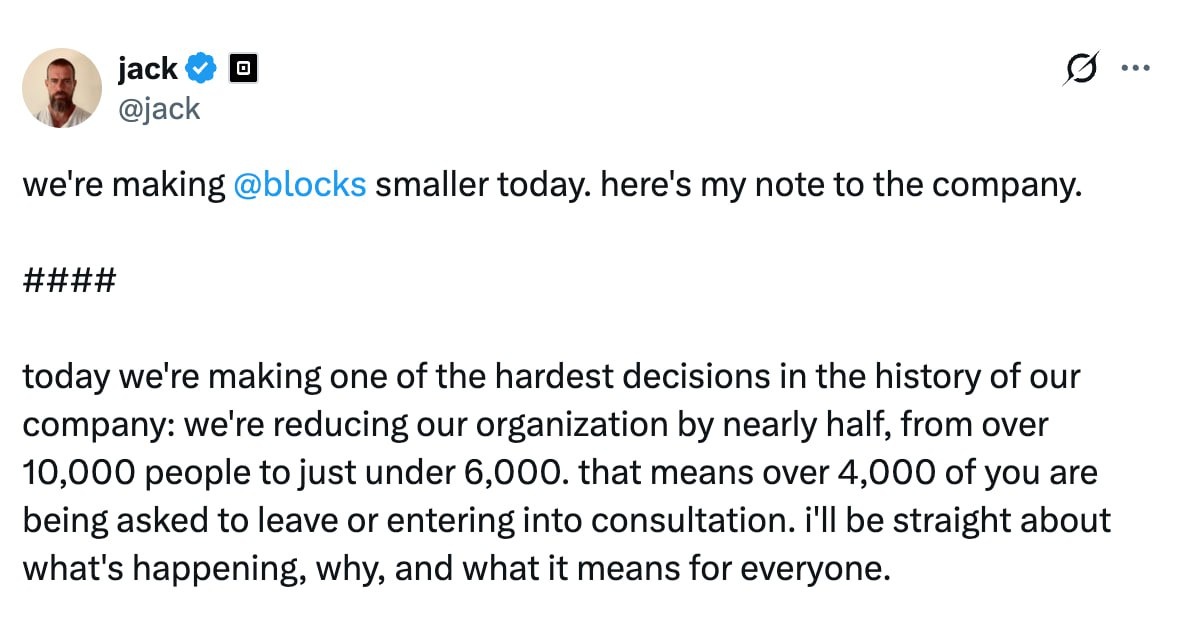Open the Grok explain-this-post icon
Viewport: 1178px width, 634px height.
pyautogui.click(x=1081, y=69)
